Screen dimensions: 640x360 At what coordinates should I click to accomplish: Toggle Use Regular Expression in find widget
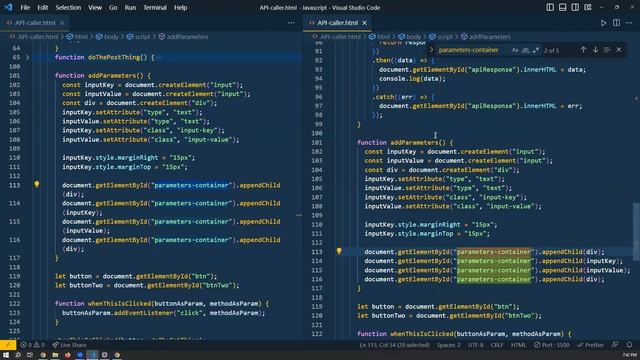tap(536, 50)
